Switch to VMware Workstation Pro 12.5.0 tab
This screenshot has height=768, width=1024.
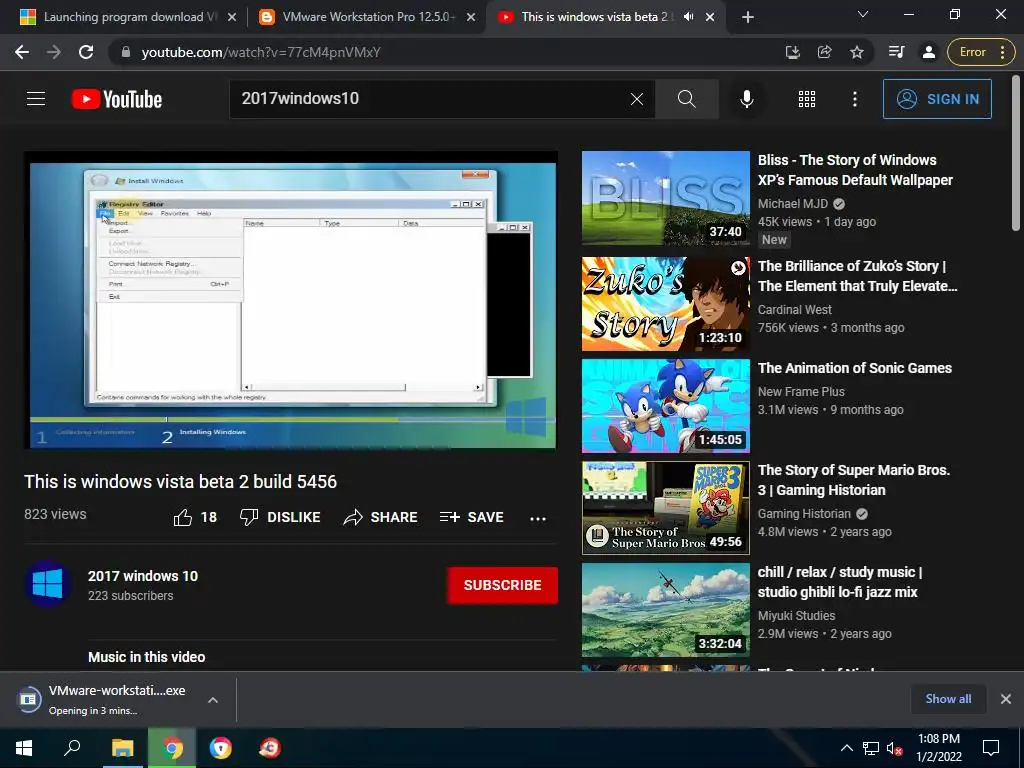pyautogui.click(x=367, y=17)
